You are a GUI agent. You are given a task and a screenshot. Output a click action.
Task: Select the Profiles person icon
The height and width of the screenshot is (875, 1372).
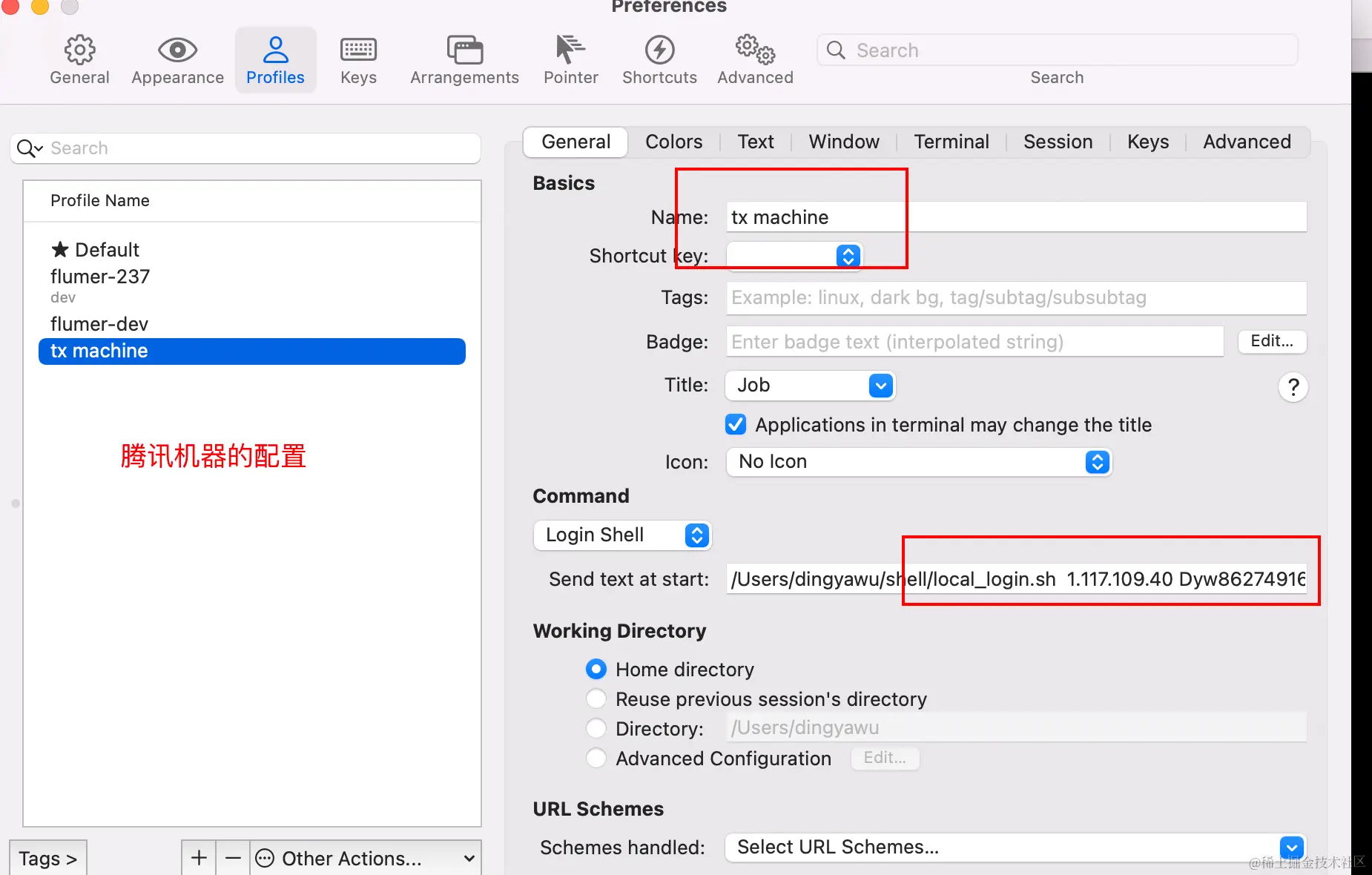(275, 50)
